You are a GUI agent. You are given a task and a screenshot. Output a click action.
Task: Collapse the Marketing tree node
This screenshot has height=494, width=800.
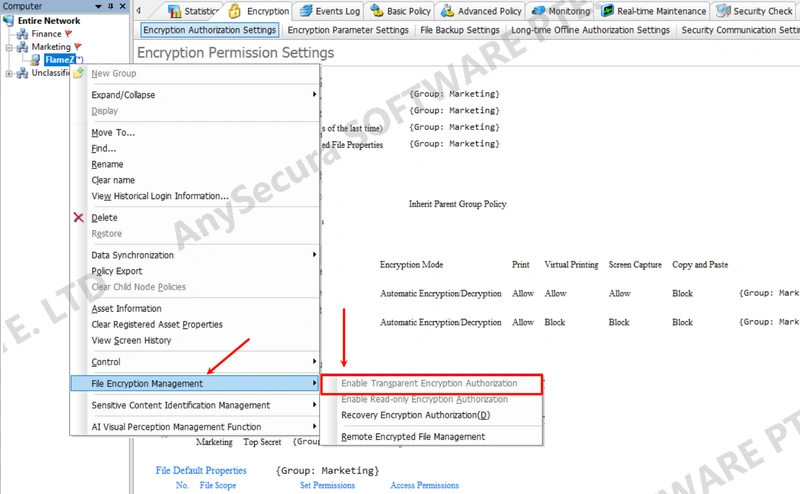tap(9, 47)
